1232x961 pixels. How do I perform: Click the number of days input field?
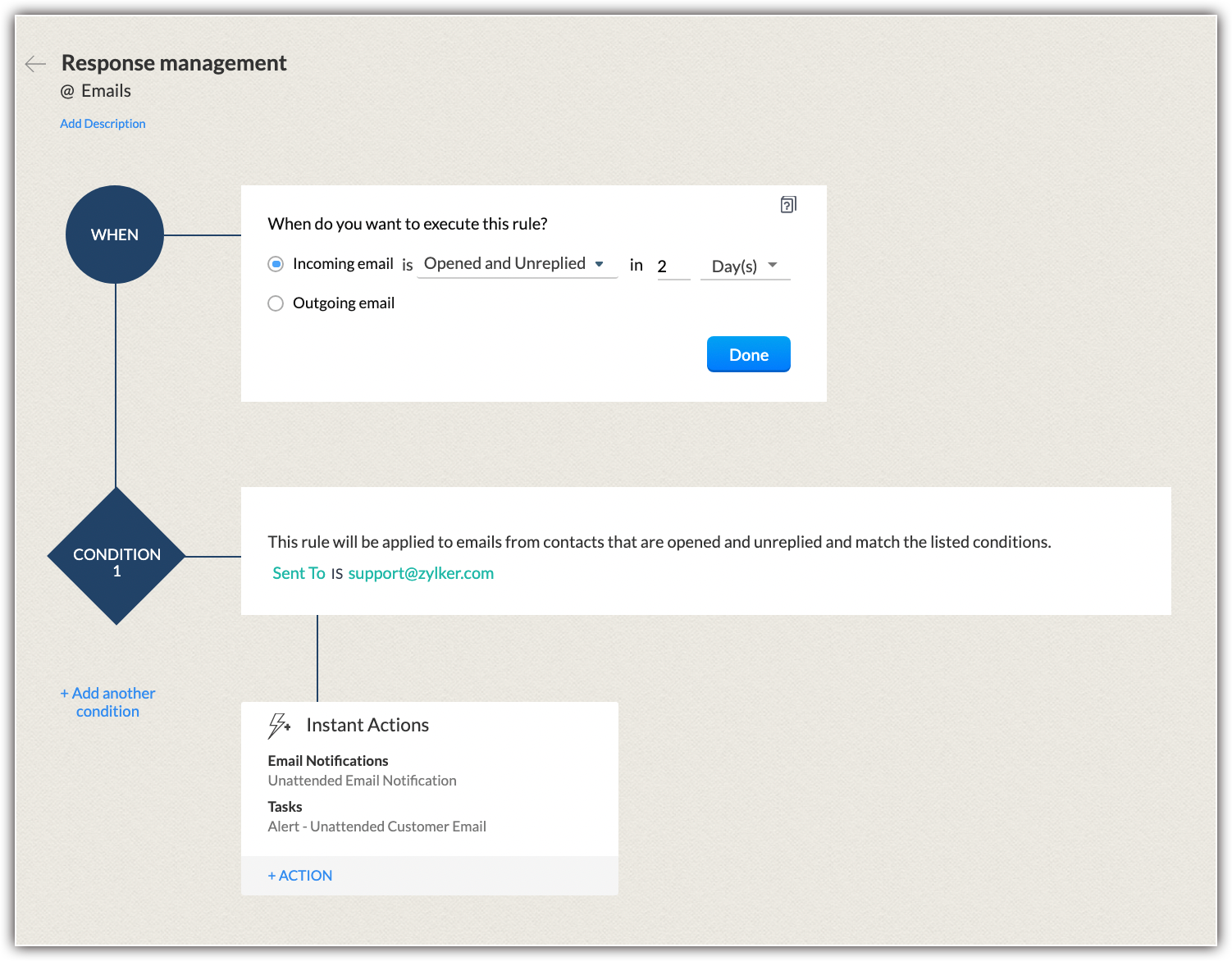tap(673, 266)
